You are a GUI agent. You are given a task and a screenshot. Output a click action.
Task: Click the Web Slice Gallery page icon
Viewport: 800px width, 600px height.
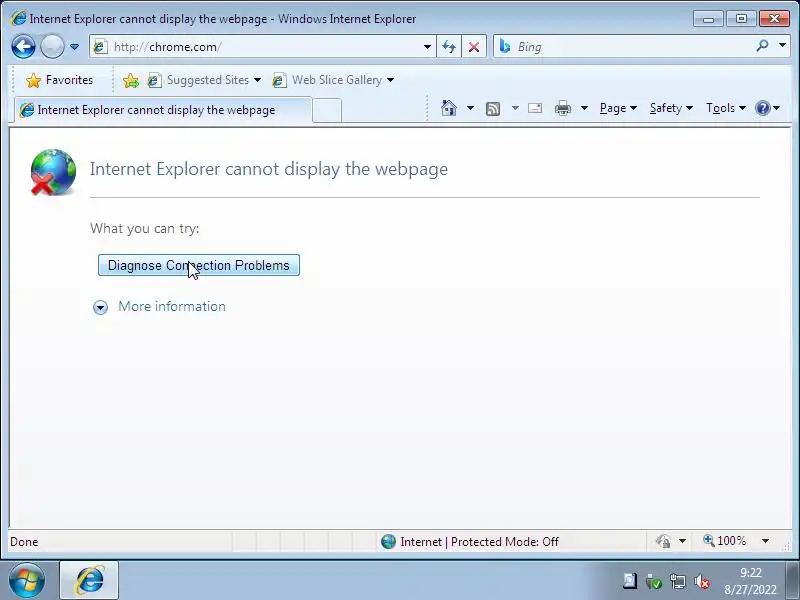tap(279, 80)
